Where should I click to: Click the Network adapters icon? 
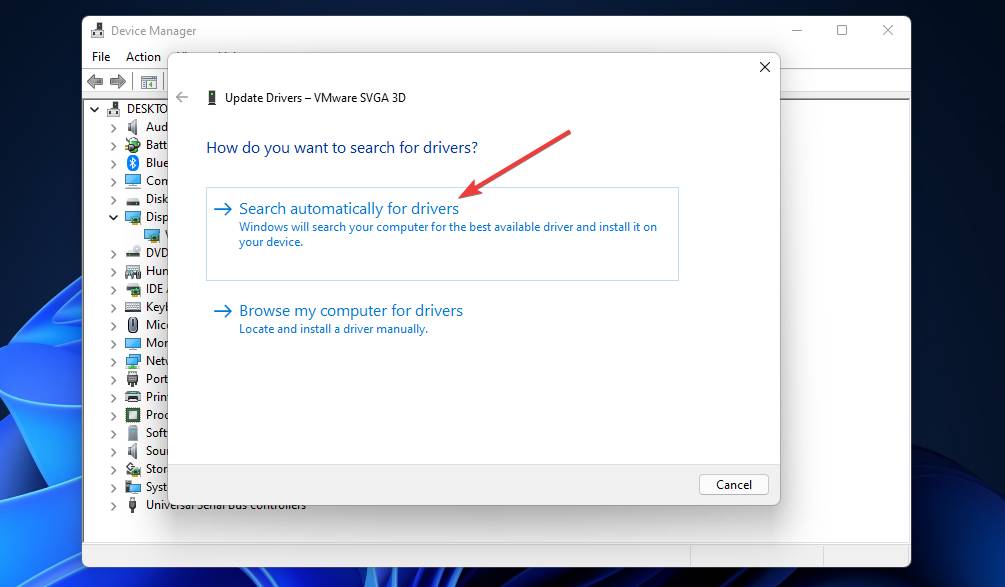[133, 361]
